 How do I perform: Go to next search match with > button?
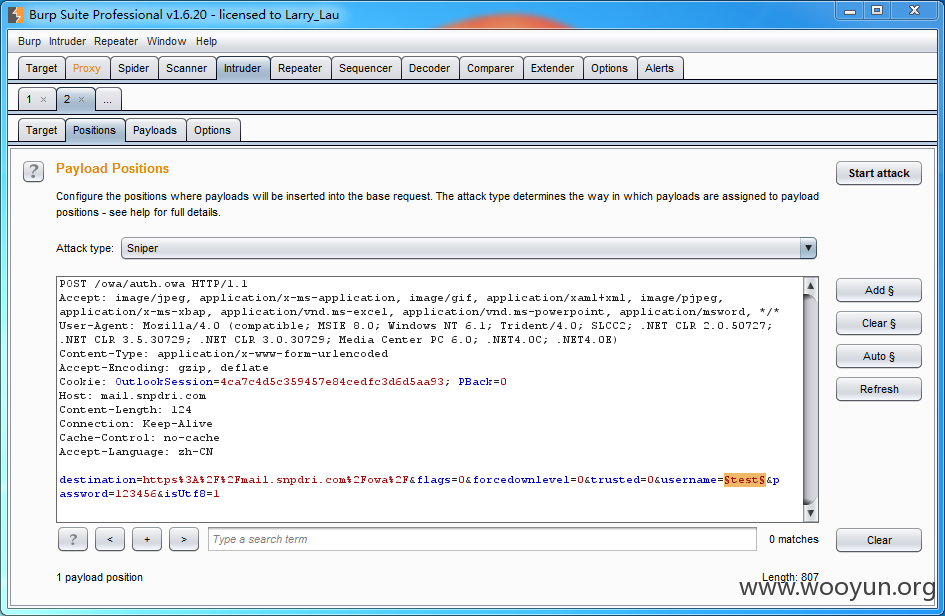184,539
